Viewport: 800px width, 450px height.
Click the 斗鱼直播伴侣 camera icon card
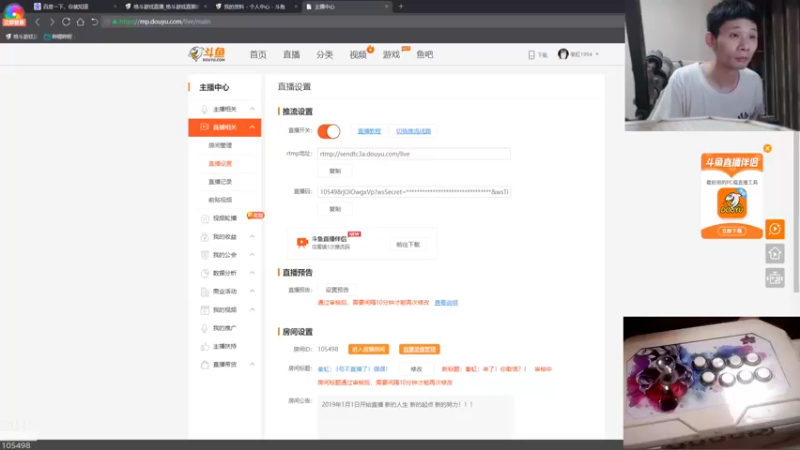coord(302,243)
